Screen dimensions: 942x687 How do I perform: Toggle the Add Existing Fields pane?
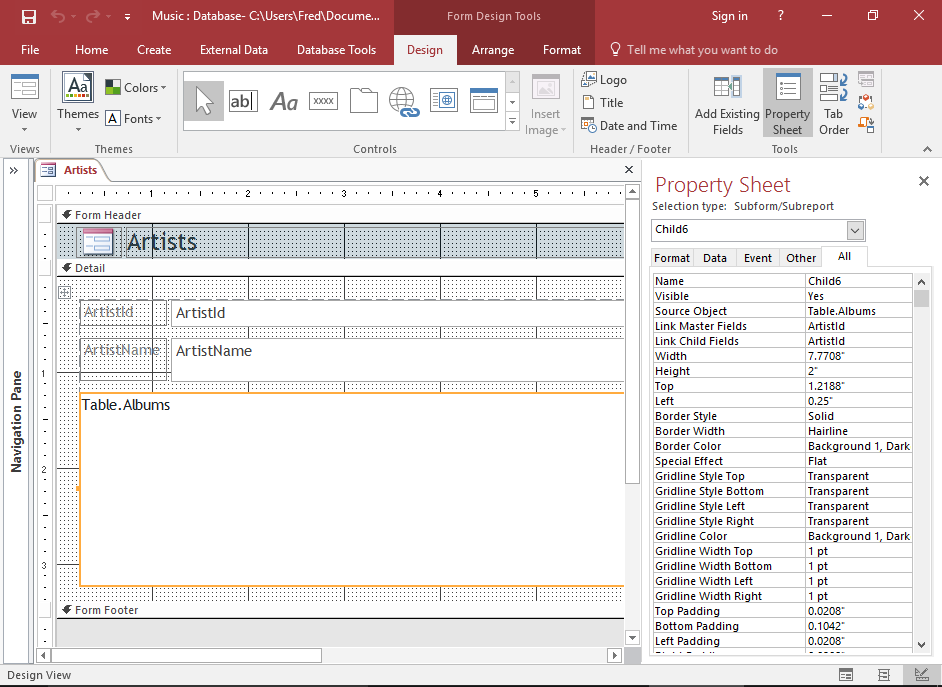tap(727, 104)
